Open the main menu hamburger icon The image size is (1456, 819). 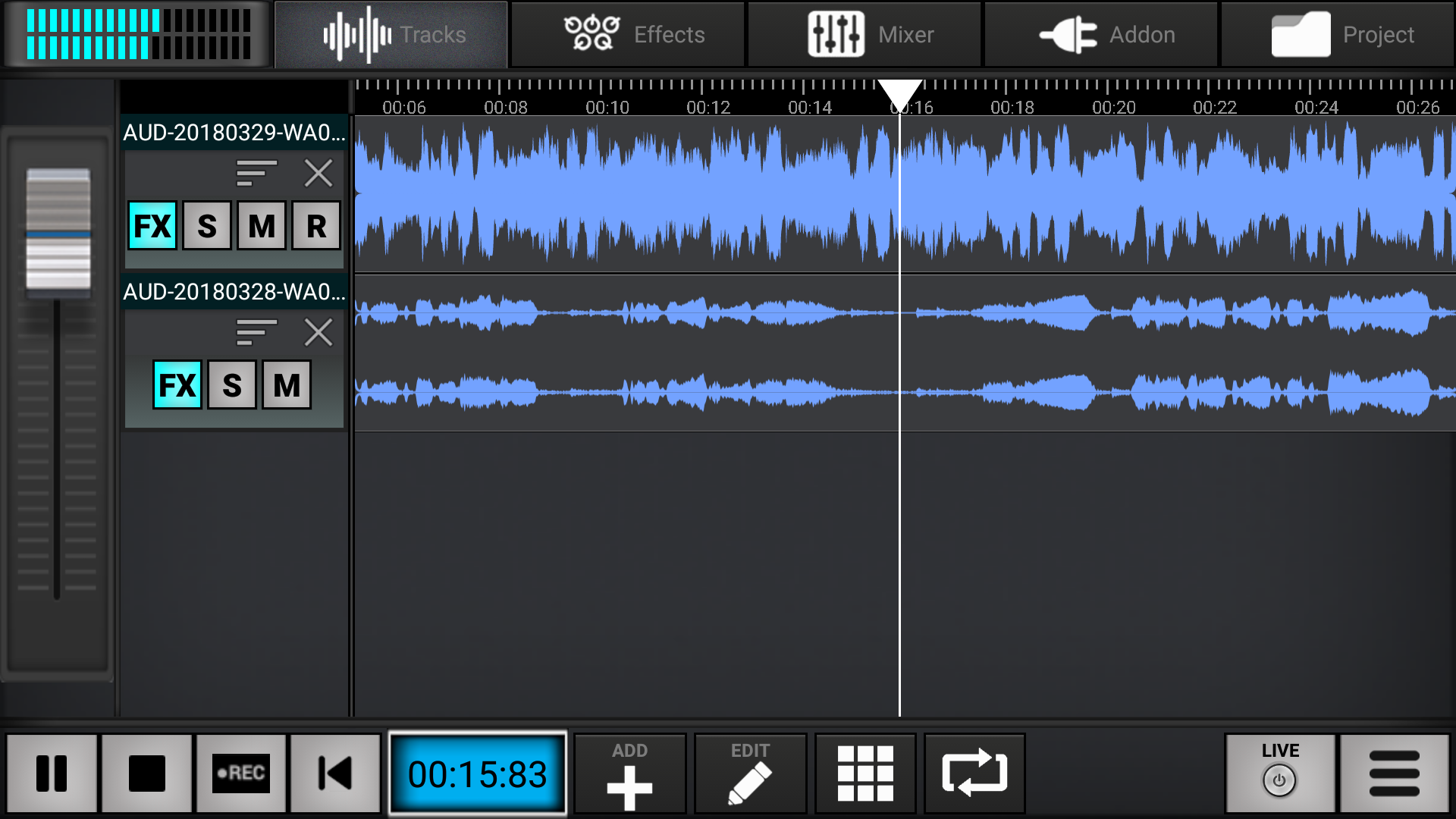(1394, 773)
